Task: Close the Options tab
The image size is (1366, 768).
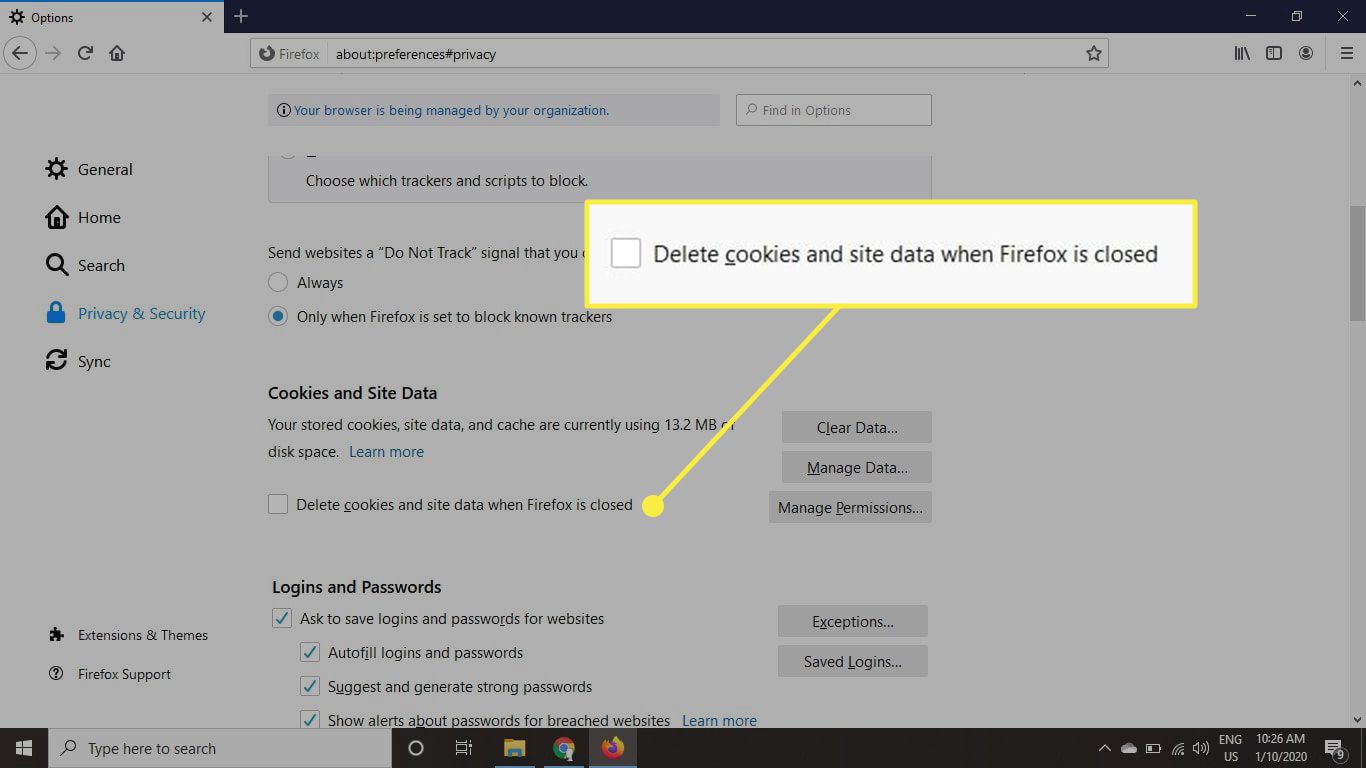Action: point(207,17)
